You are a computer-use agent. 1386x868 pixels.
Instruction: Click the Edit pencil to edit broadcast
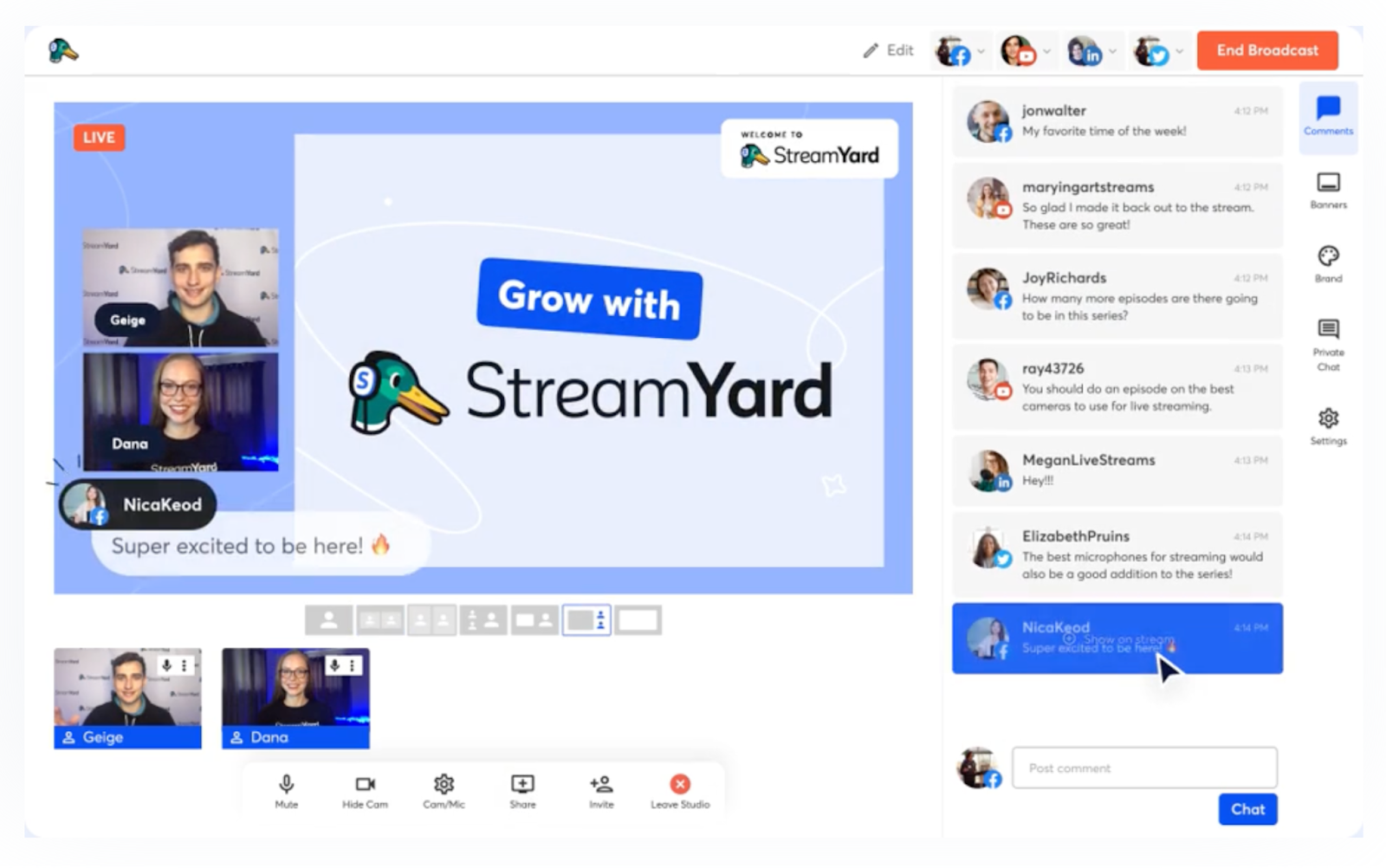pos(888,50)
